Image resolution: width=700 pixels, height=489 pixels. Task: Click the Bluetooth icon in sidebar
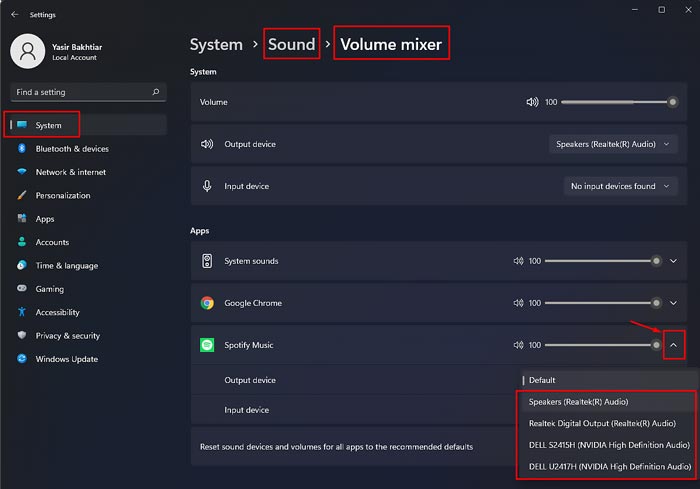pyautogui.click(x=22, y=148)
